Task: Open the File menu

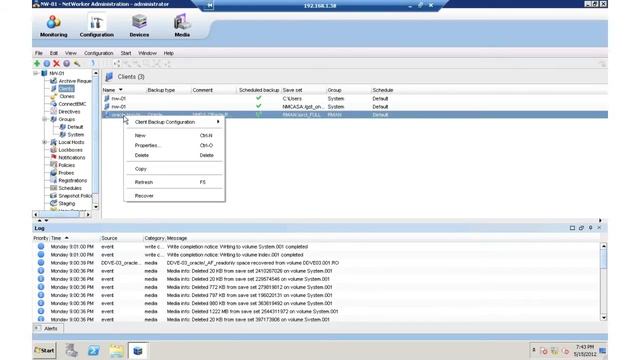Action: point(39,53)
